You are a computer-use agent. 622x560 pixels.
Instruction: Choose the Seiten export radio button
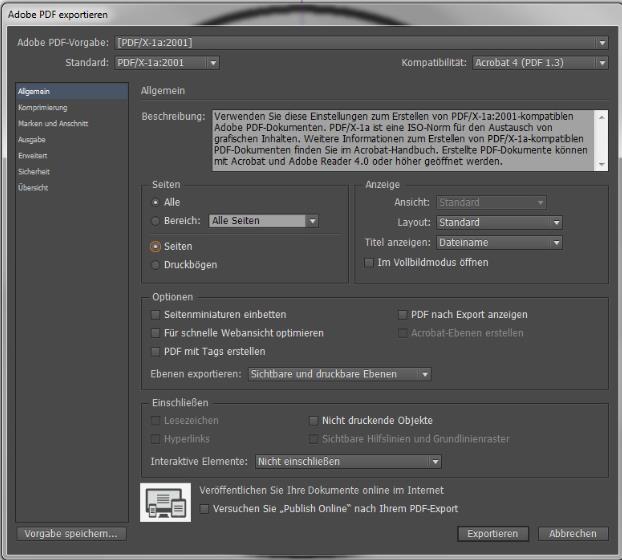[156, 247]
